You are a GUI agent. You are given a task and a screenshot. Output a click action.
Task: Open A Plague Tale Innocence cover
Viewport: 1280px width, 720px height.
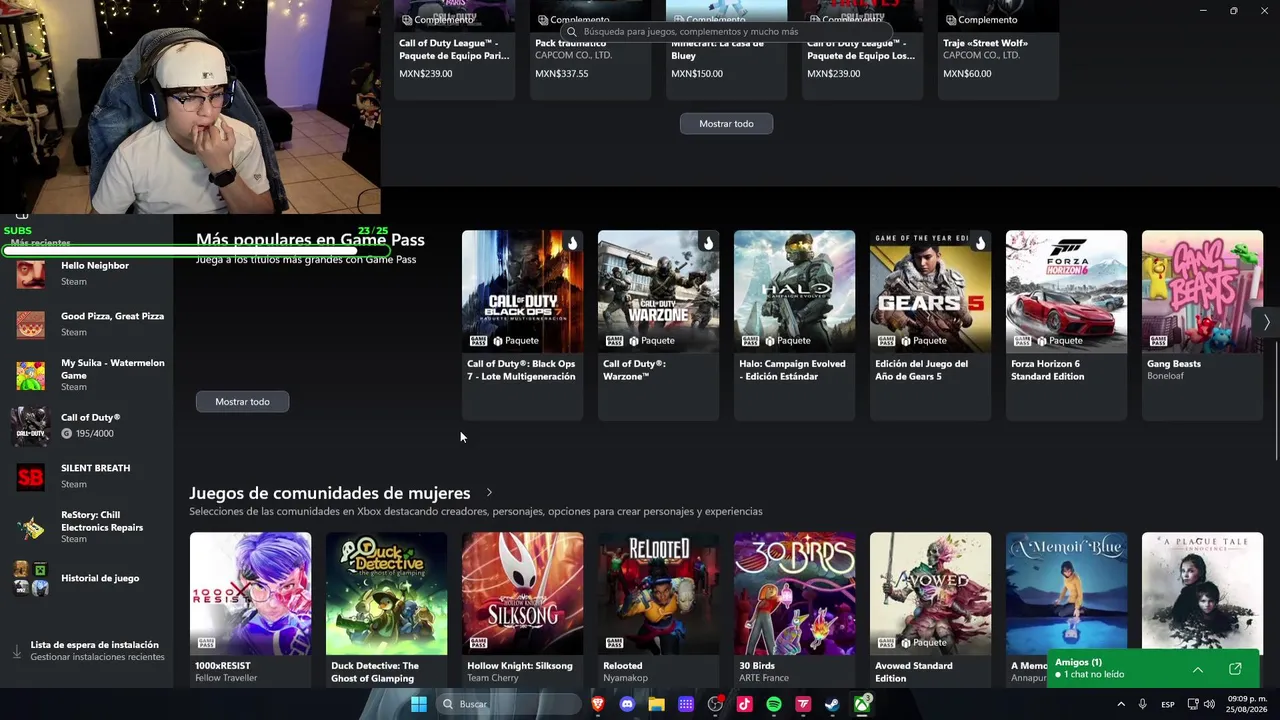[1202, 593]
